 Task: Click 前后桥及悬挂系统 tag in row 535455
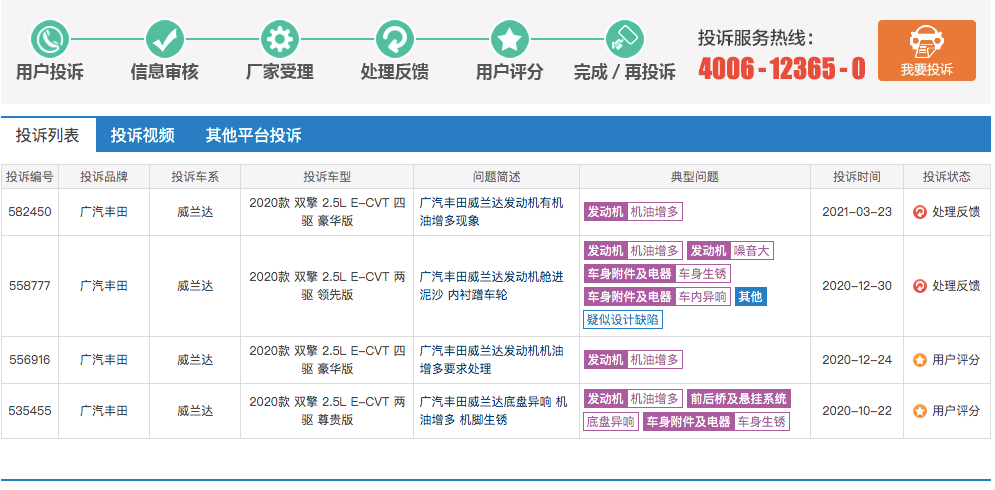[x=739, y=399]
